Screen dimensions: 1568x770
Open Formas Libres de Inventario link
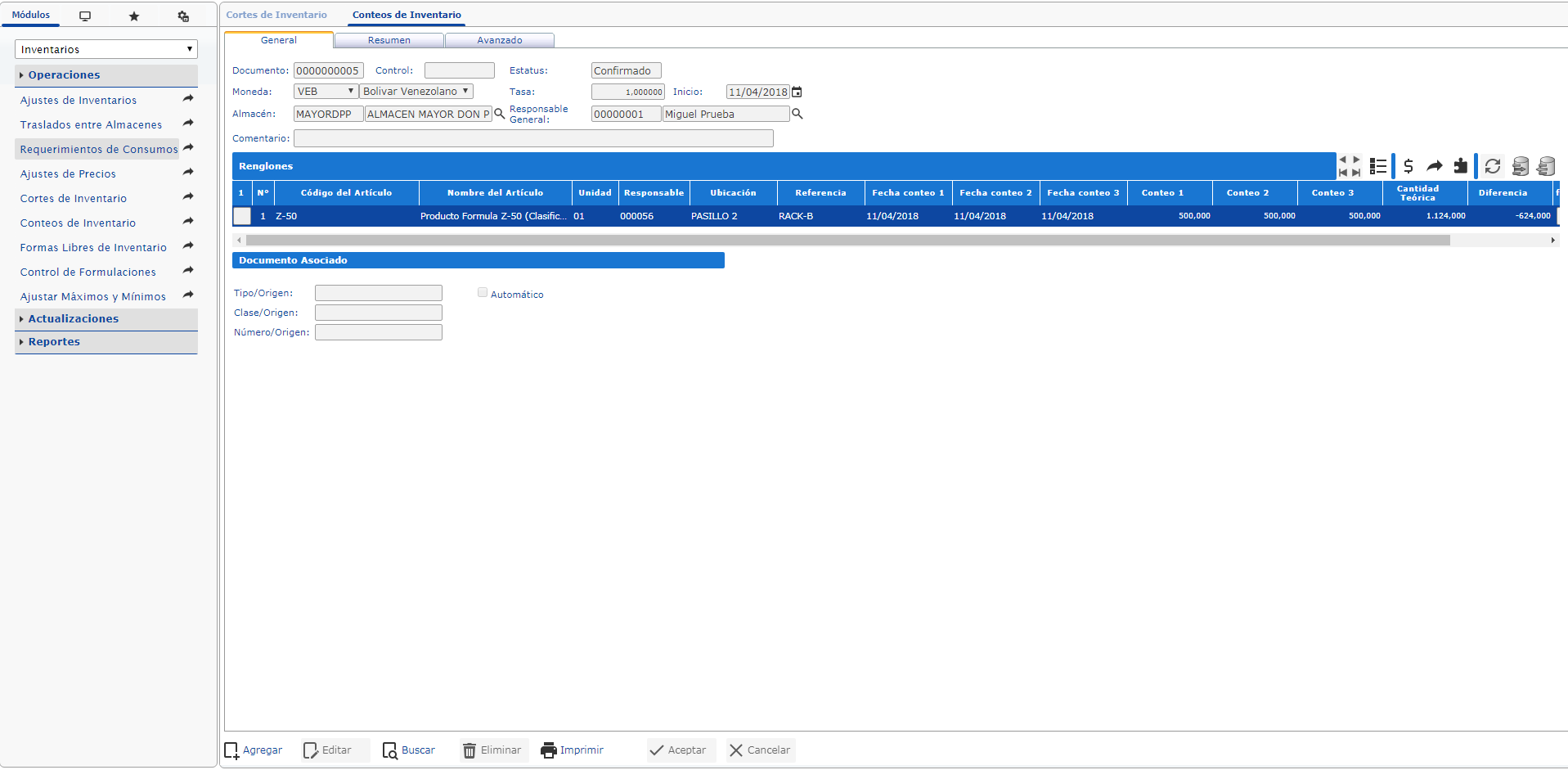coord(93,247)
